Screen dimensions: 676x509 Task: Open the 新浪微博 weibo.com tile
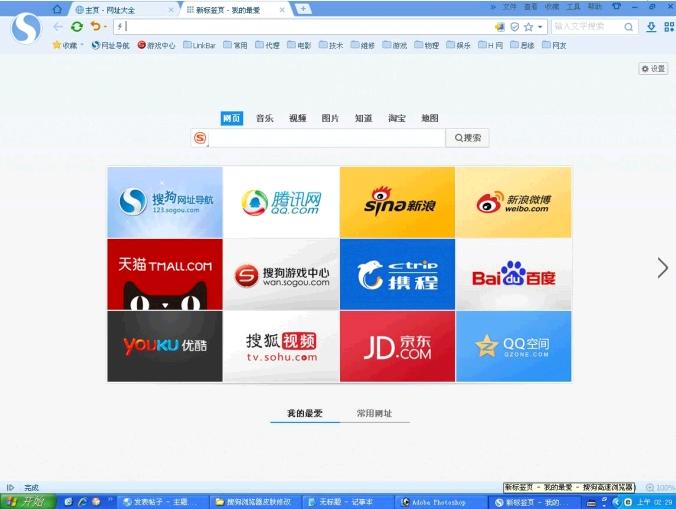[513, 202]
